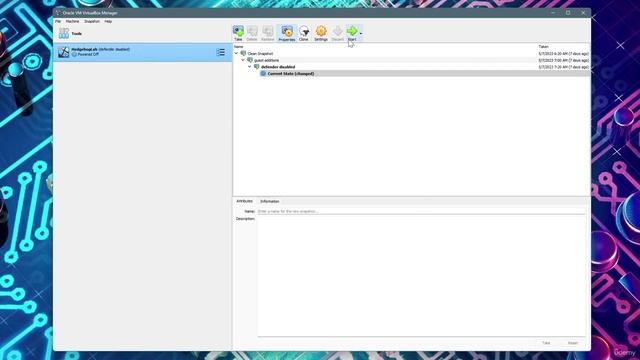Close the VirtualBox Manager window
Image resolution: width=640 pixels, height=360 pixels.
583,13
